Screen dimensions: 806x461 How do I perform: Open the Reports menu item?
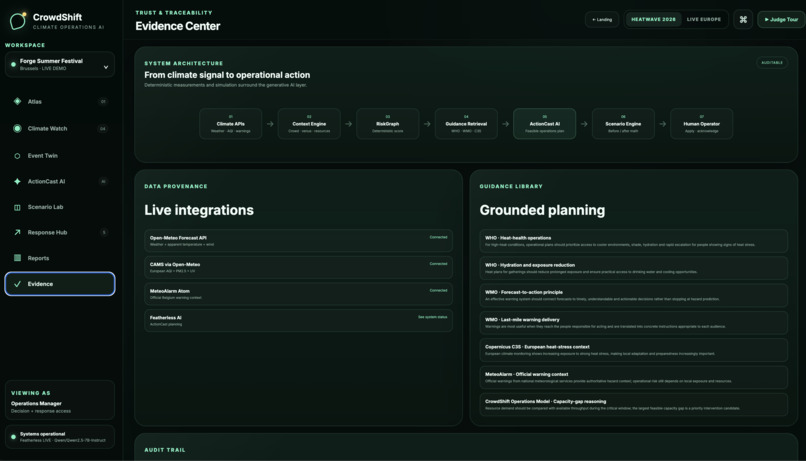(x=60, y=258)
